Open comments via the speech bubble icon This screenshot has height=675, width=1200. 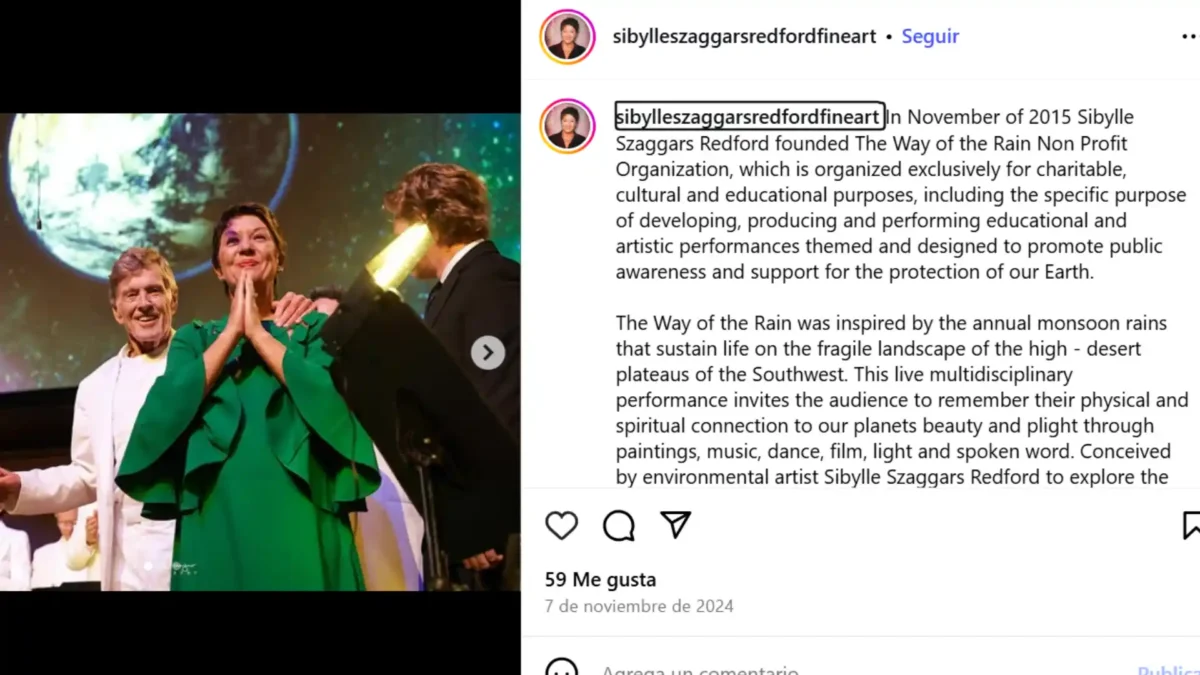coord(619,525)
